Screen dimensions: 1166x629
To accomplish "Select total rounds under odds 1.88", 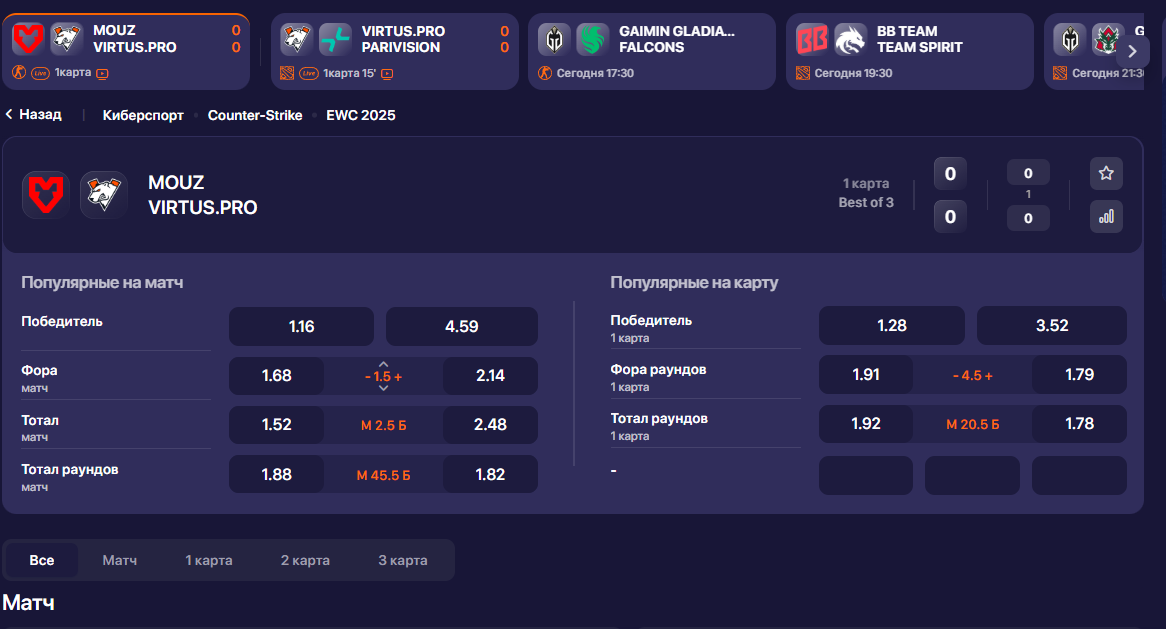I will 277,474.
